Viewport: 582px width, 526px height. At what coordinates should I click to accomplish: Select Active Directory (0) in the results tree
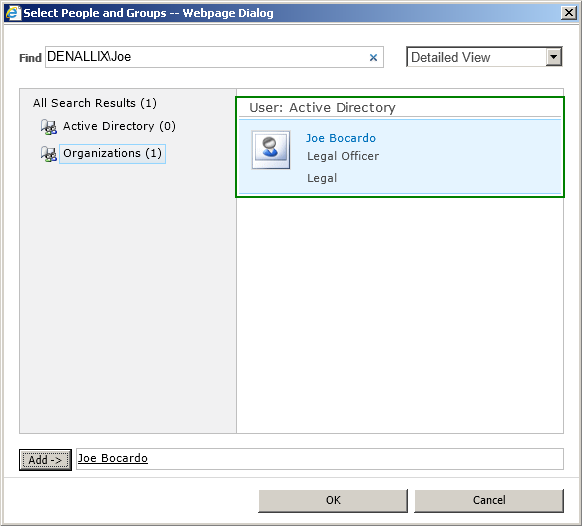coord(119,126)
